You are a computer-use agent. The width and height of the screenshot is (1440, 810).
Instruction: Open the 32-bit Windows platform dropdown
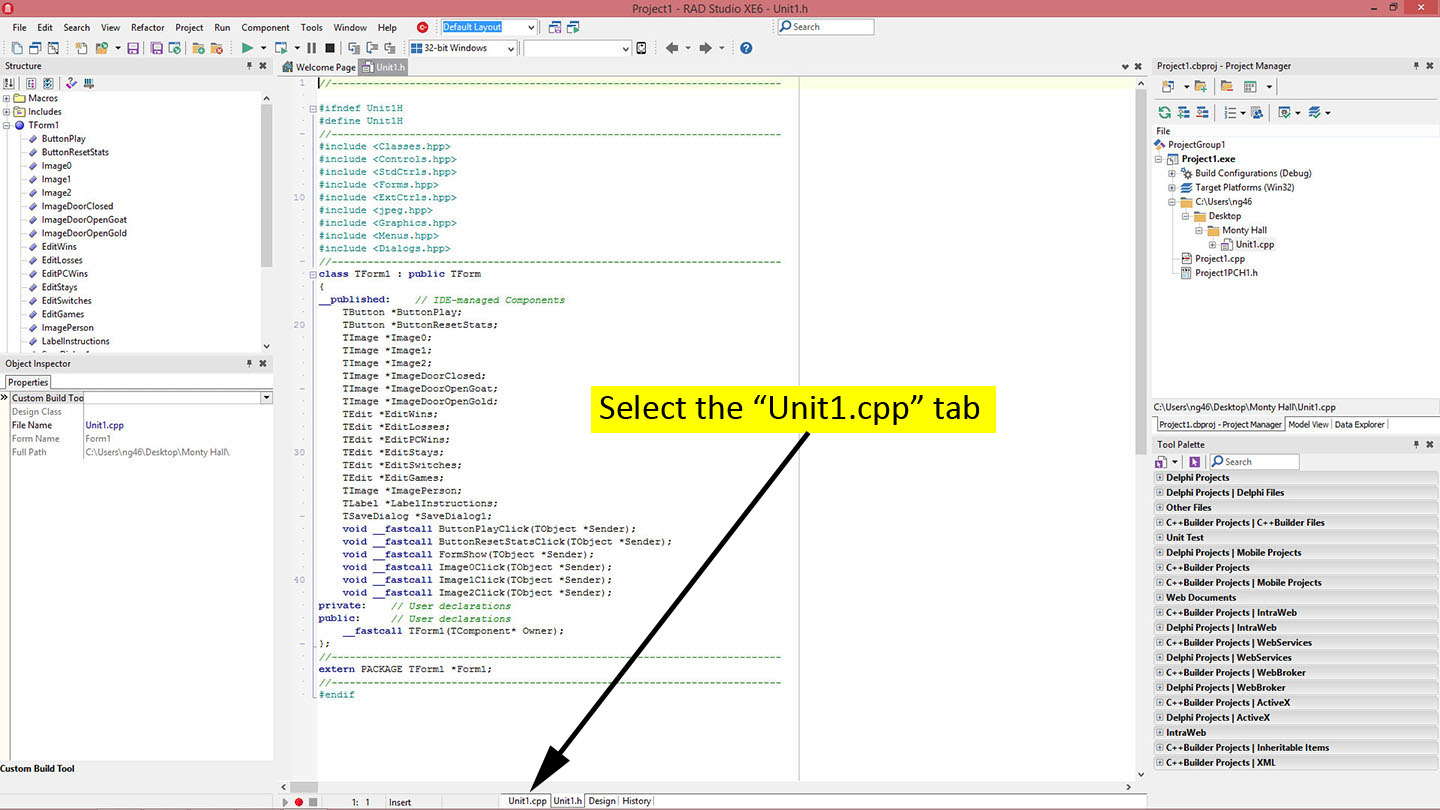tap(510, 48)
